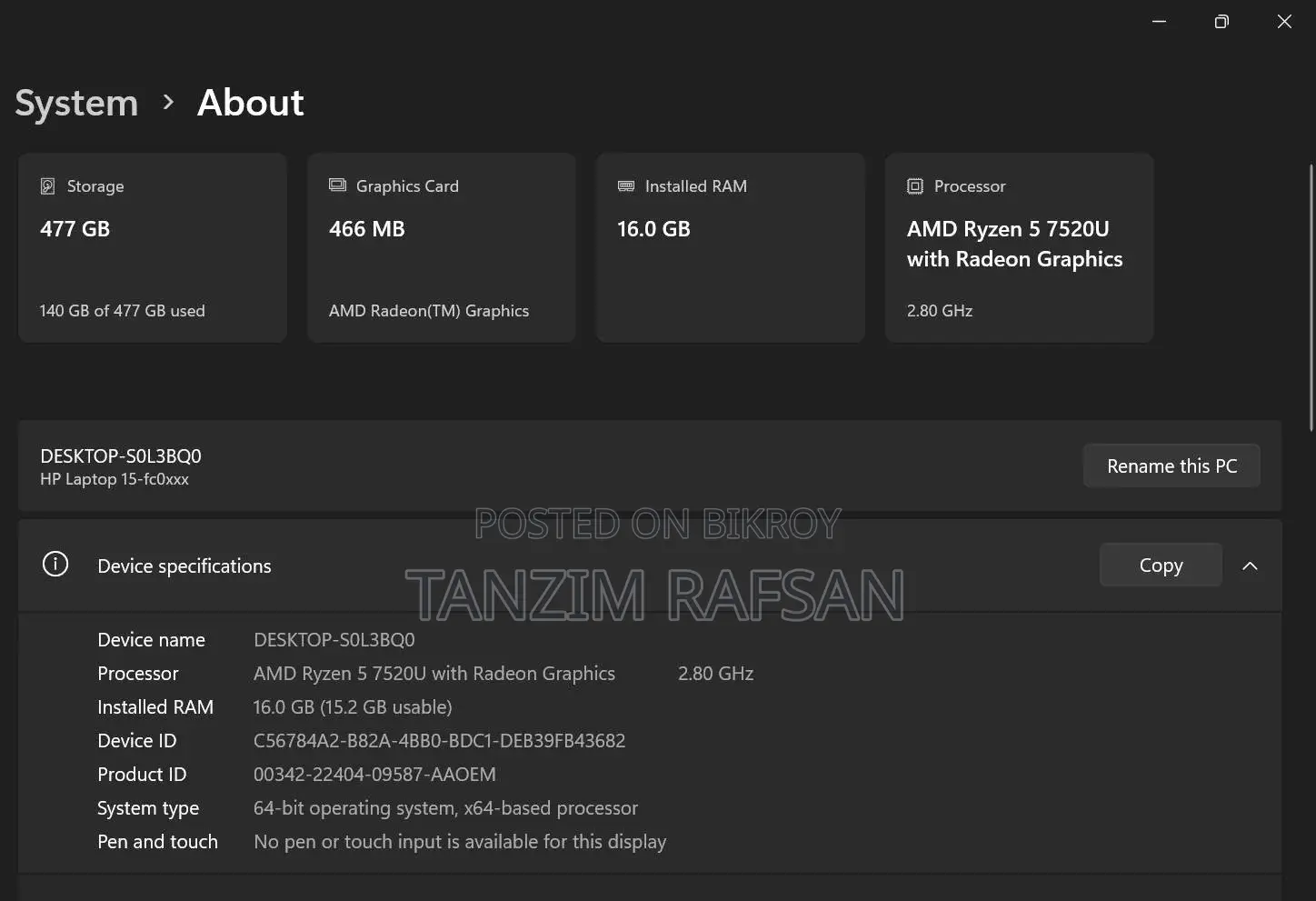Click 140 GB of 477 GB used text
1316x901 pixels.
[123, 311]
